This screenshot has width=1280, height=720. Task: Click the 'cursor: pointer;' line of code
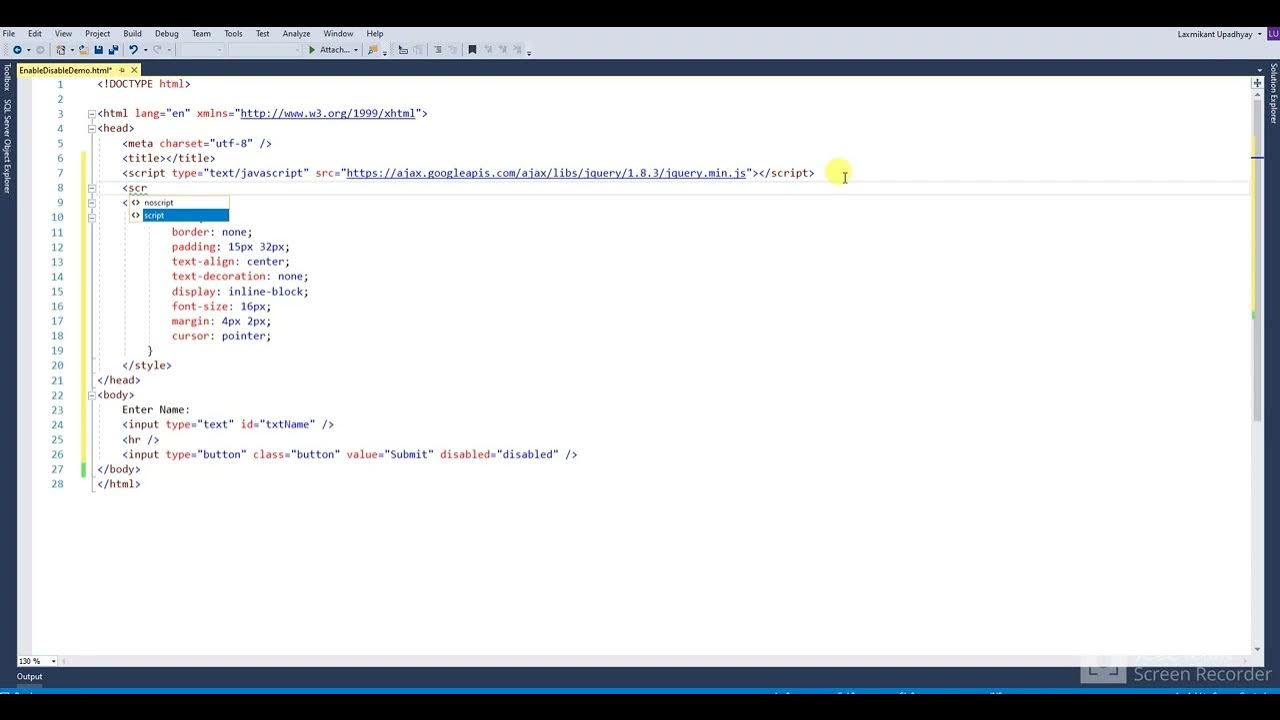click(x=221, y=336)
